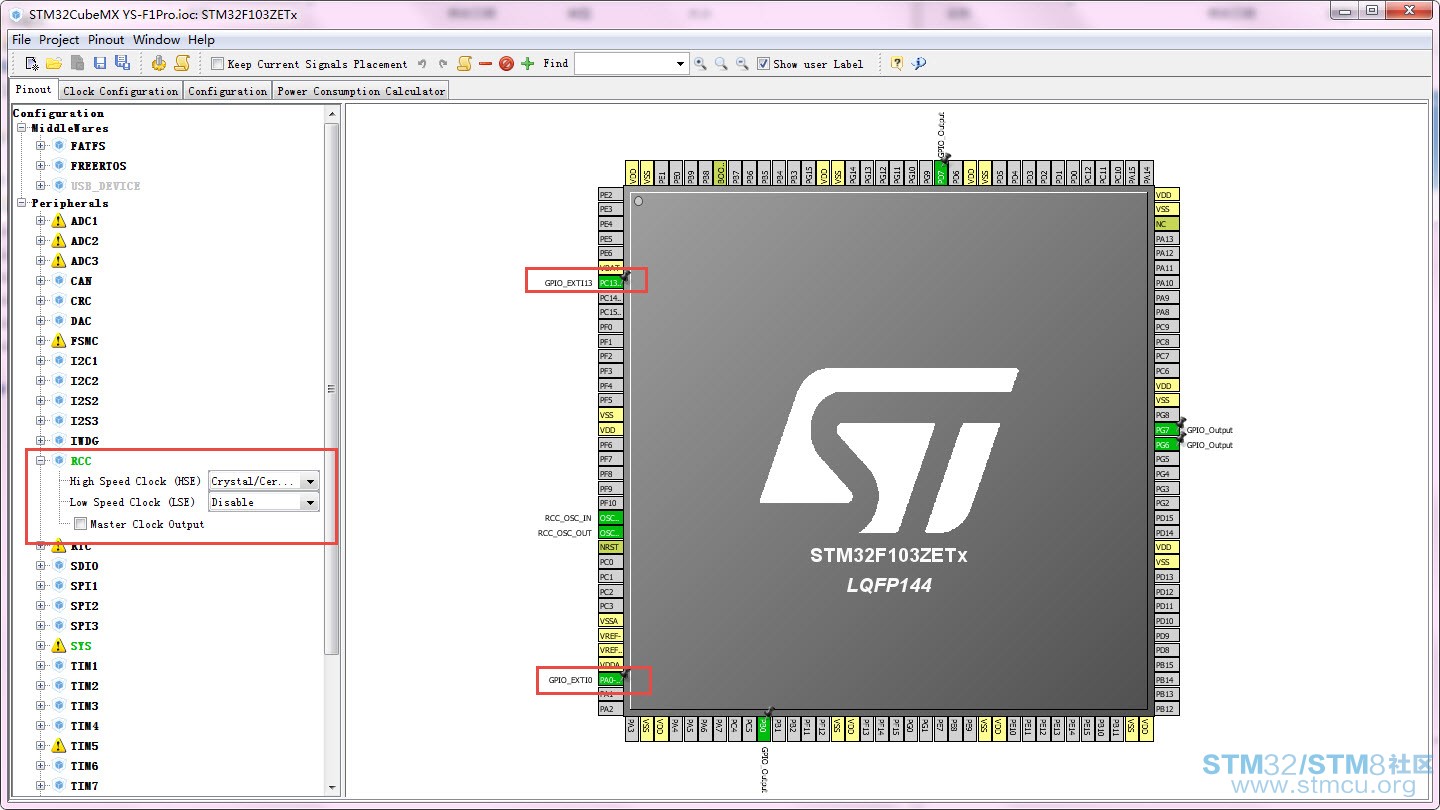Open the Project menu
This screenshot has width=1440, height=810.
tap(59, 40)
